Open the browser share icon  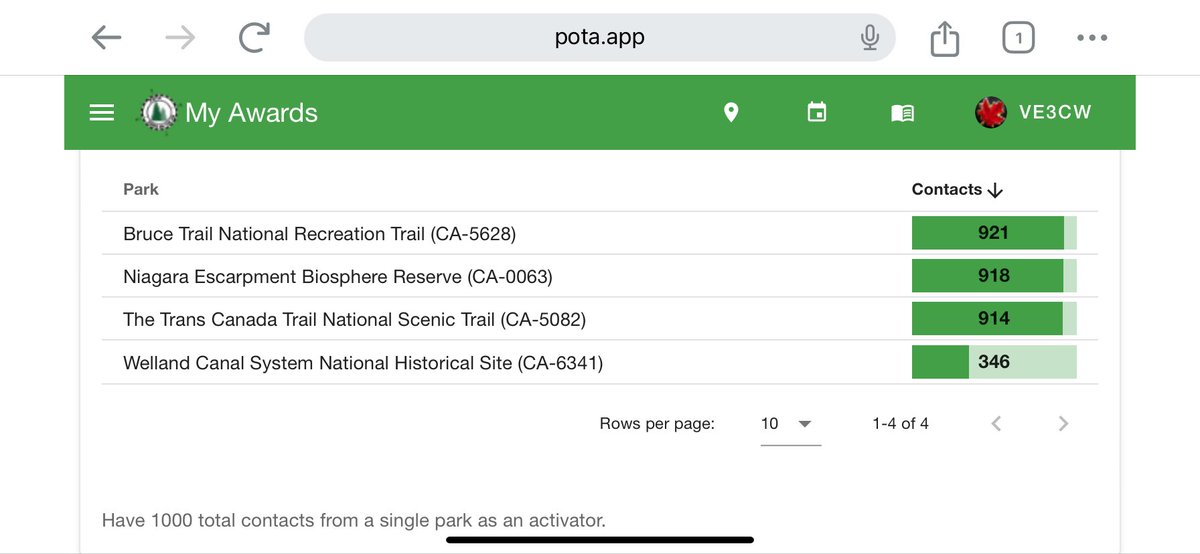[x=945, y=38]
